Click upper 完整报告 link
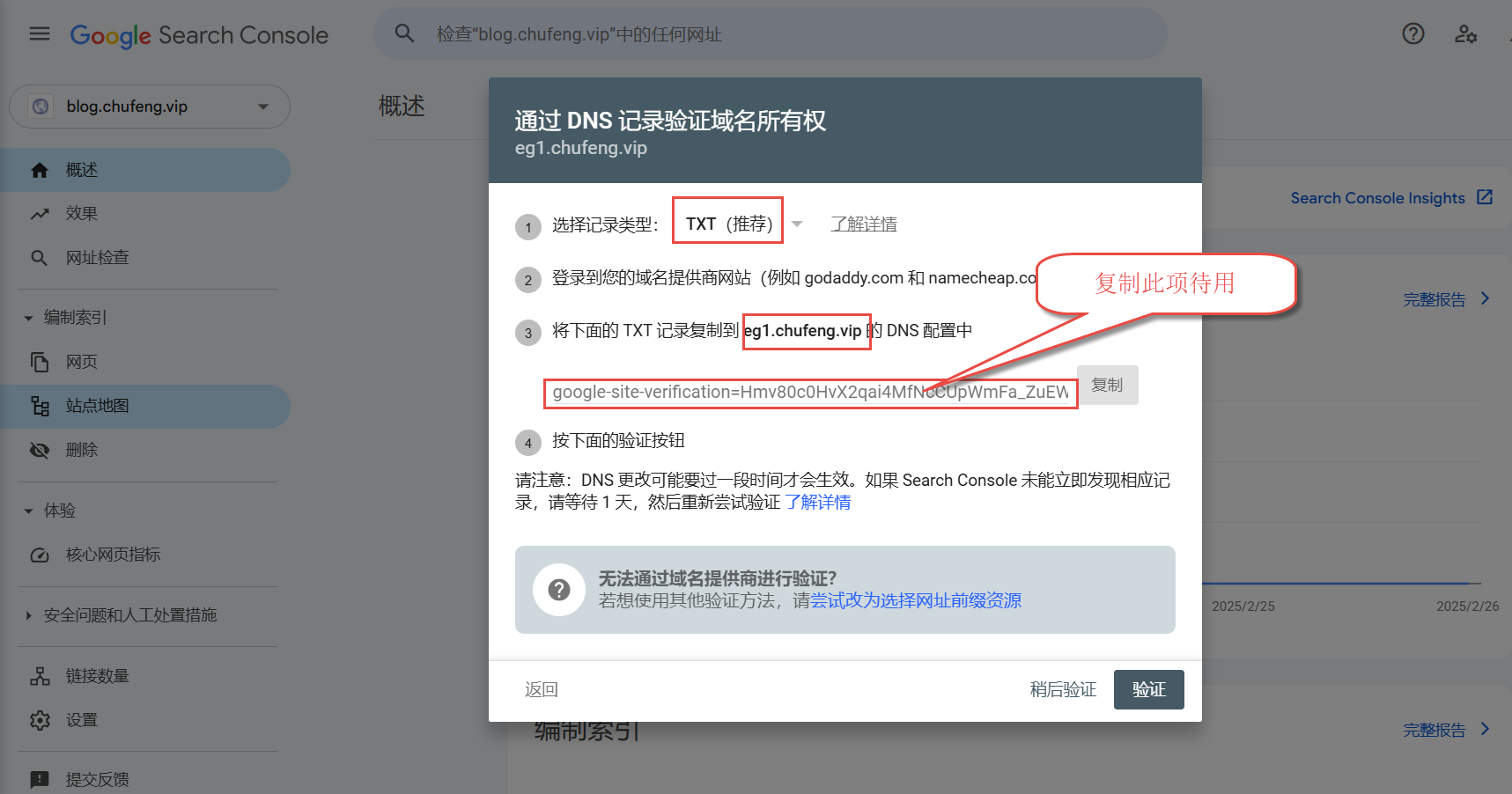 [x=1435, y=299]
